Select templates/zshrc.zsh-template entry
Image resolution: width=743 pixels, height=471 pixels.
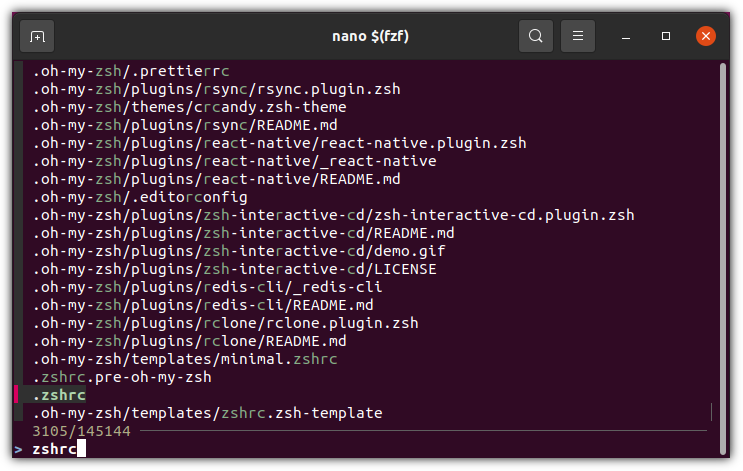[207, 413]
